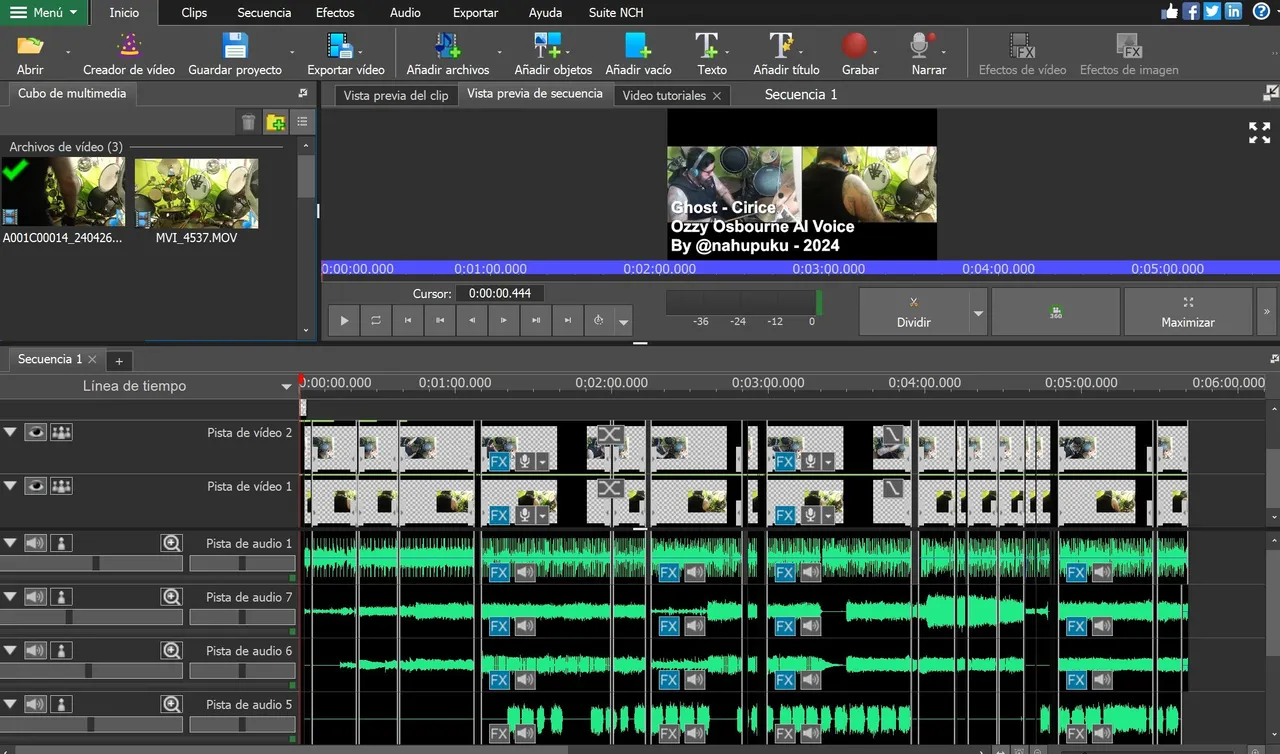Add a new sequence with the + tab
Image resolution: width=1280 pixels, height=754 pixels.
tap(119, 361)
